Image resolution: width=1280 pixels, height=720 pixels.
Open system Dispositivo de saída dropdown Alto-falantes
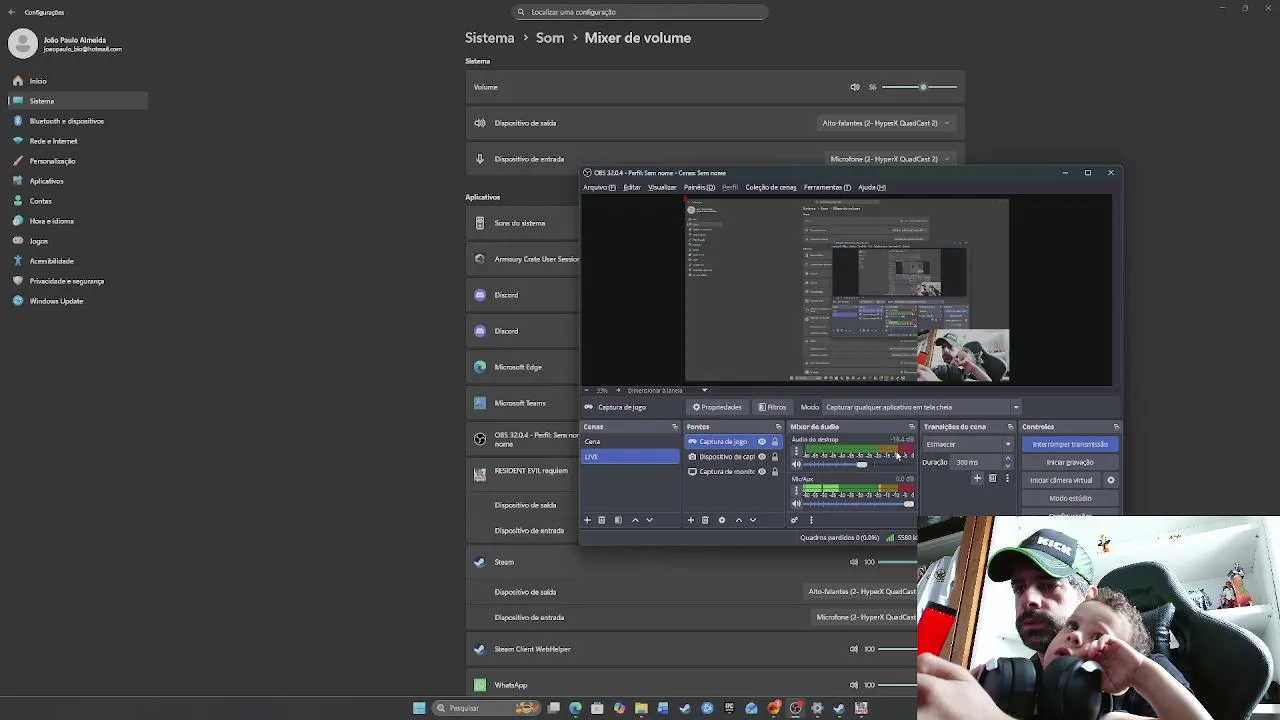[x=886, y=123]
